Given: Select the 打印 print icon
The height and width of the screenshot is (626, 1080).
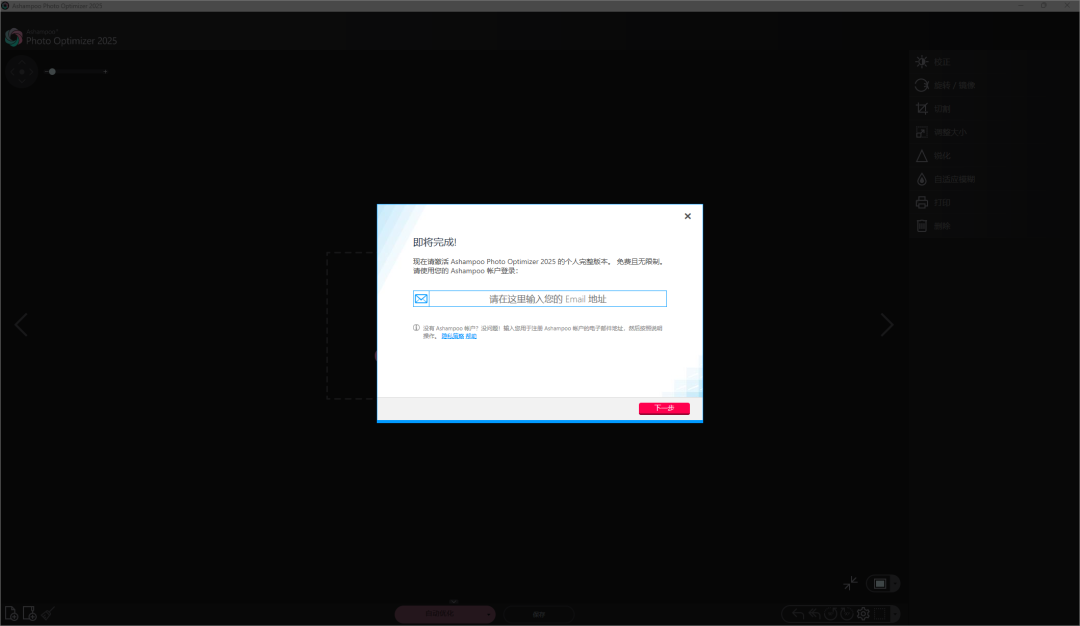Looking at the screenshot, I should coord(922,202).
